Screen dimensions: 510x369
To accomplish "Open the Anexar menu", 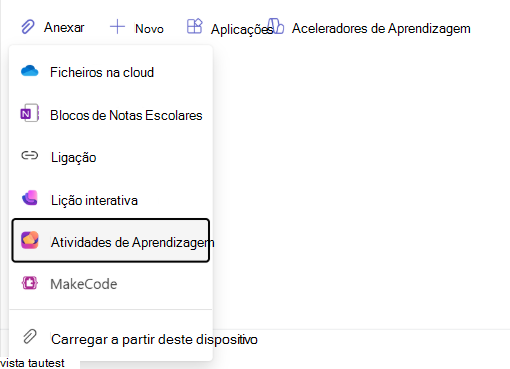I will pyautogui.click(x=53, y=27).
